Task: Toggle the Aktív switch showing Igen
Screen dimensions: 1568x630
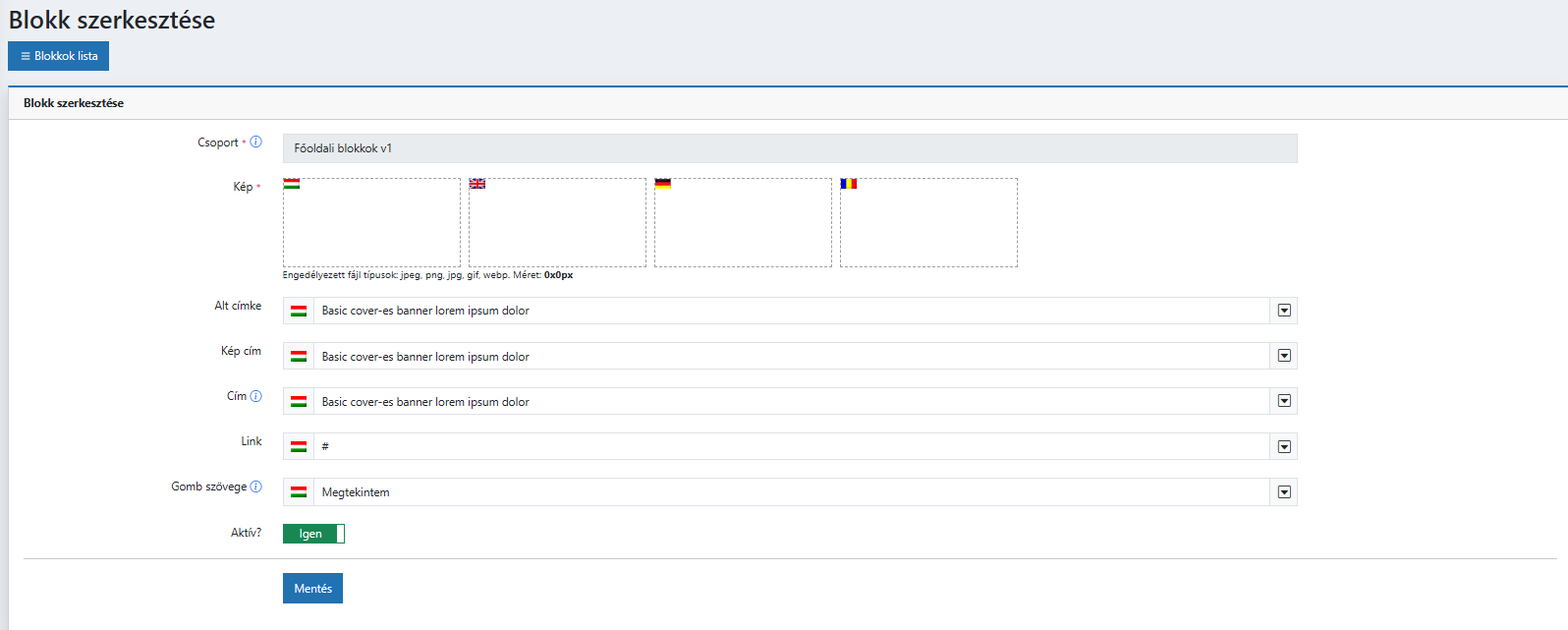Action: [313, 534]
